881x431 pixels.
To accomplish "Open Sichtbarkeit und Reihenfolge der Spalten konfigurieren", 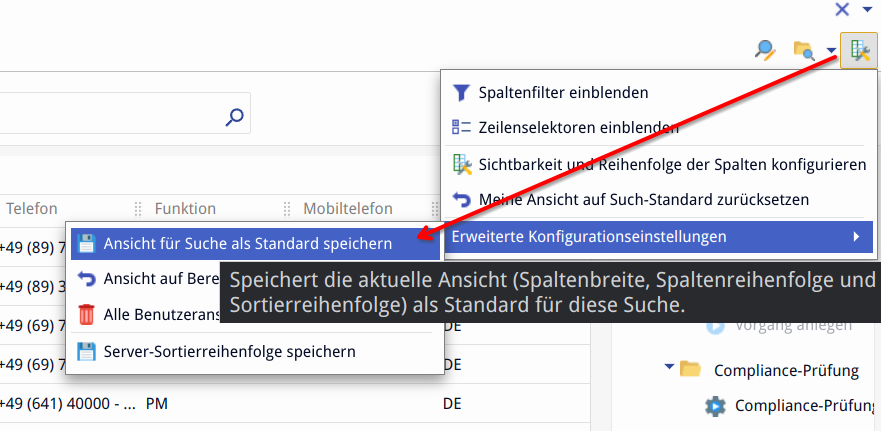I will (671, 164).
